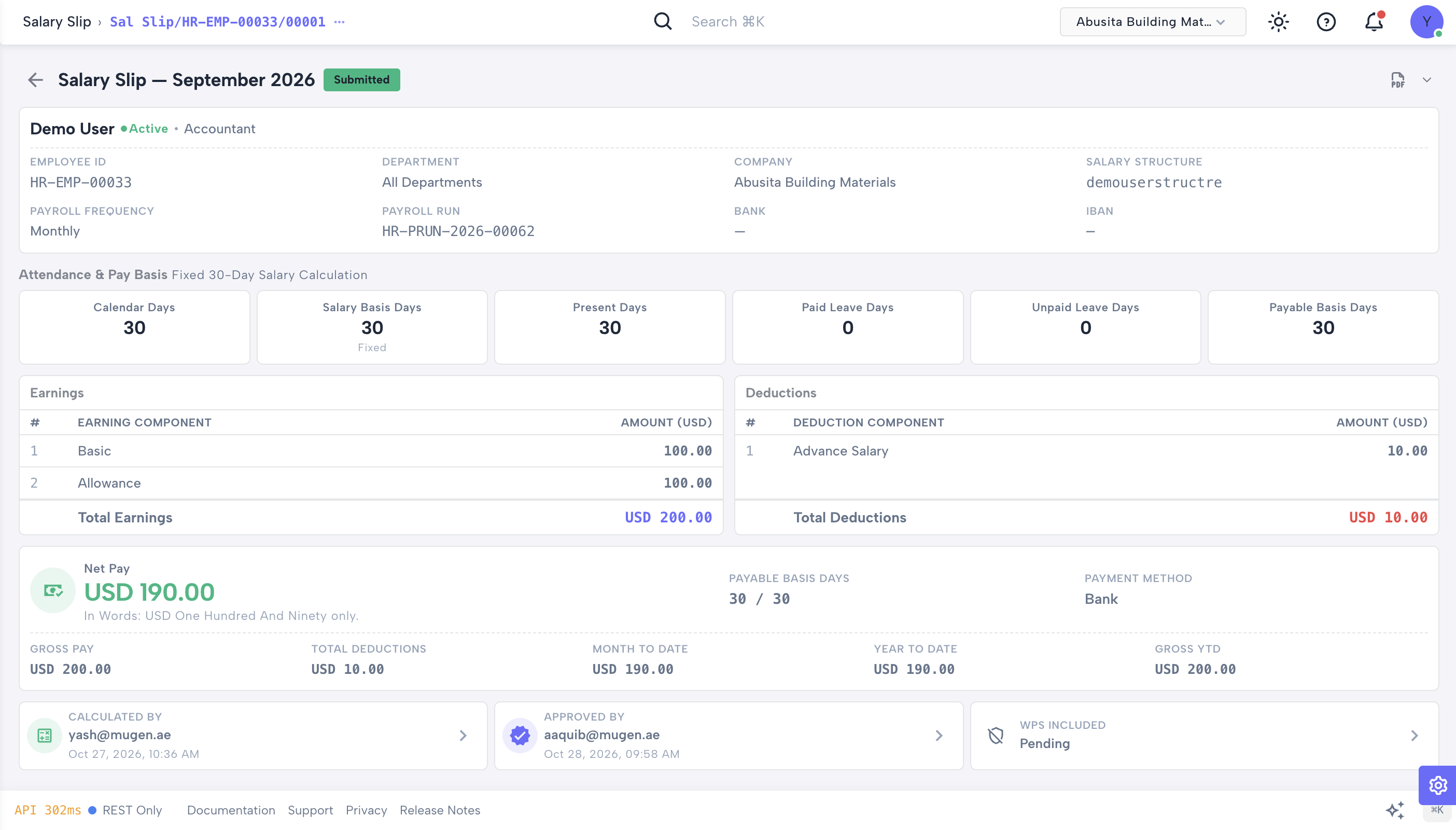This screenshot has width=1456, height=830.
Task: Open the Release Notes footer link
Action: [x=440, y=810]
